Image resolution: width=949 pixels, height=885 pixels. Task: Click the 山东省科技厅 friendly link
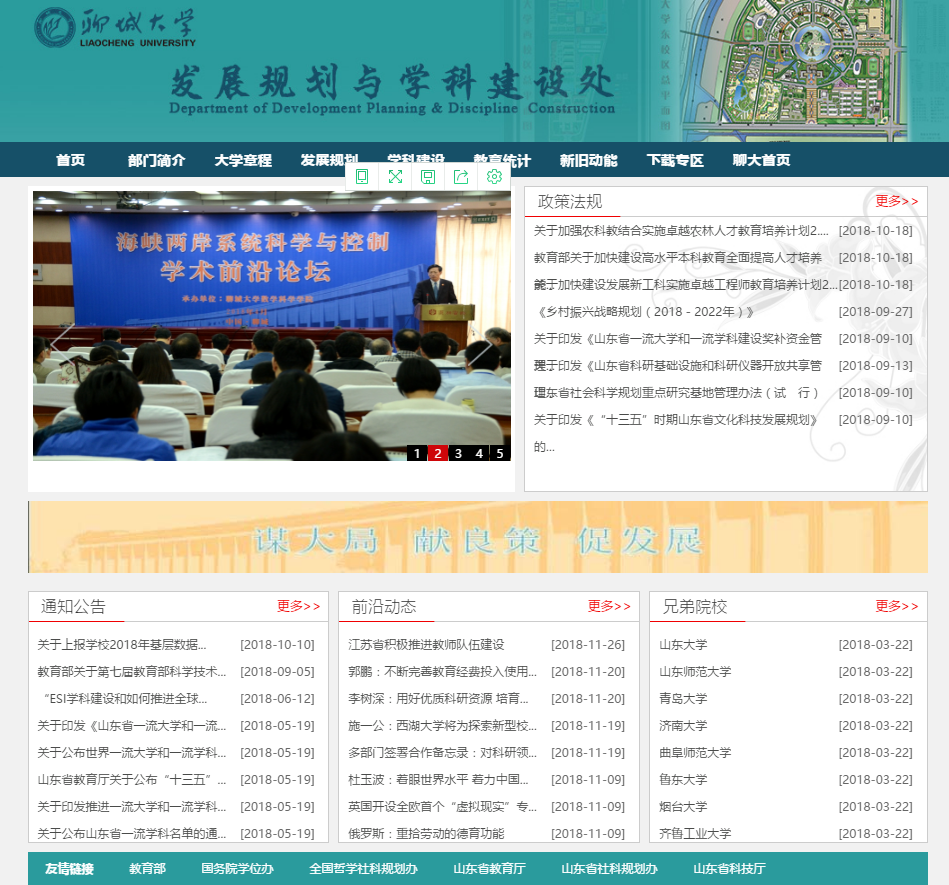pos(729,869)
